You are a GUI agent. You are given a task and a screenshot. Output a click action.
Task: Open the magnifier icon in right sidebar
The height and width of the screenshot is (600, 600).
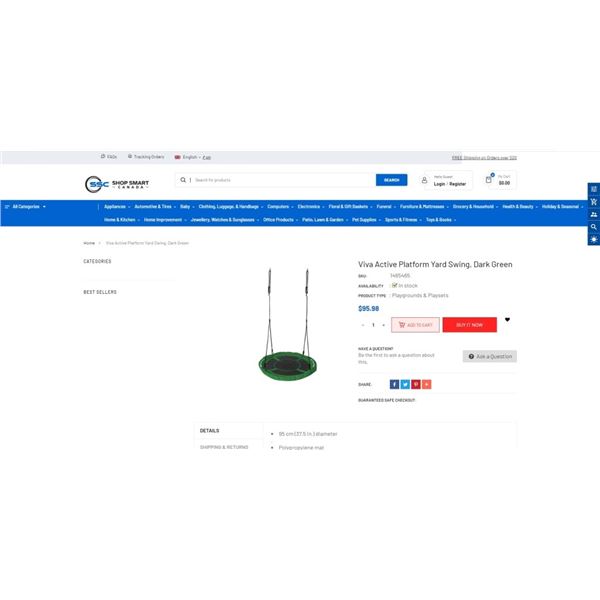click(x=593, y=227)
